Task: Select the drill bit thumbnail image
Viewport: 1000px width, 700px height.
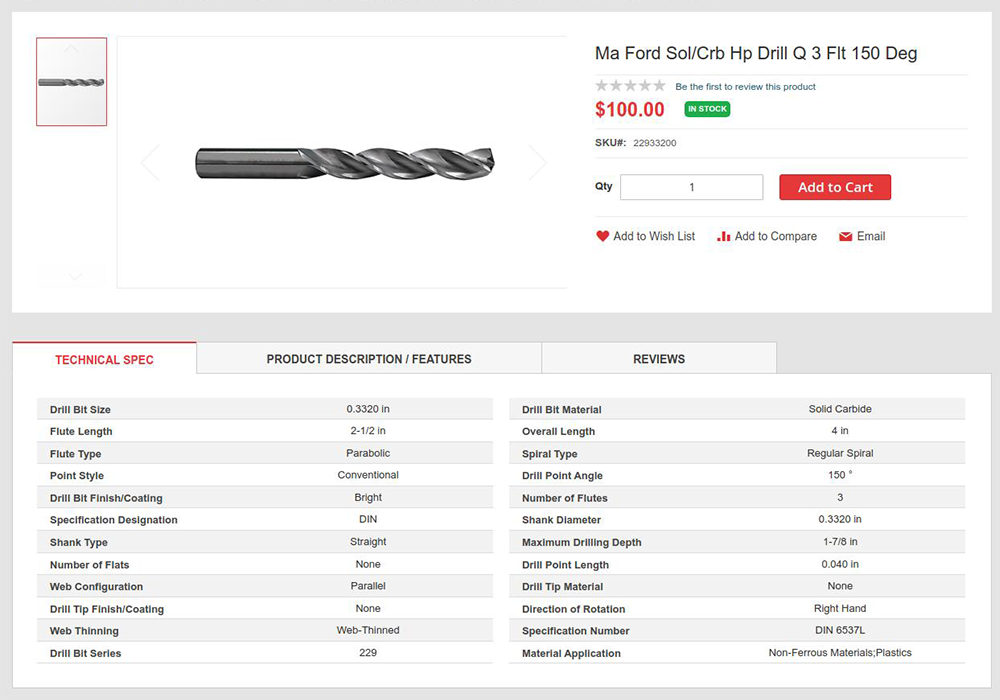Action: coord(71,82)
